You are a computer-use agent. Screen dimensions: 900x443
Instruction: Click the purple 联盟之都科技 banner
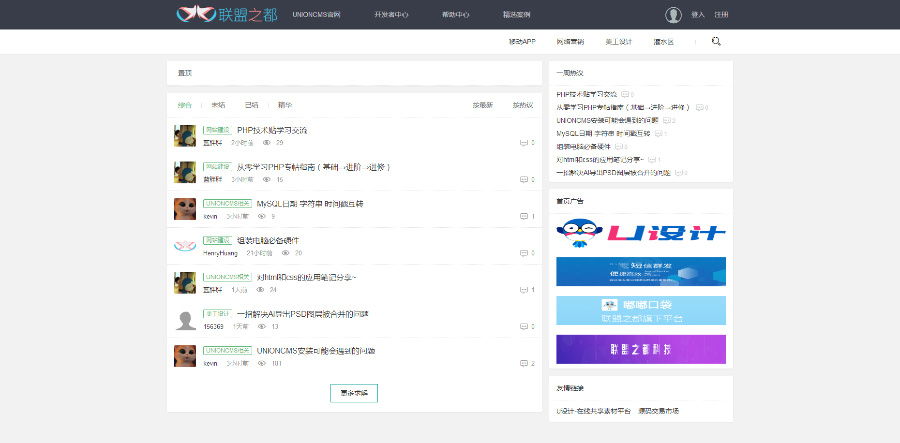pos(641,349)
